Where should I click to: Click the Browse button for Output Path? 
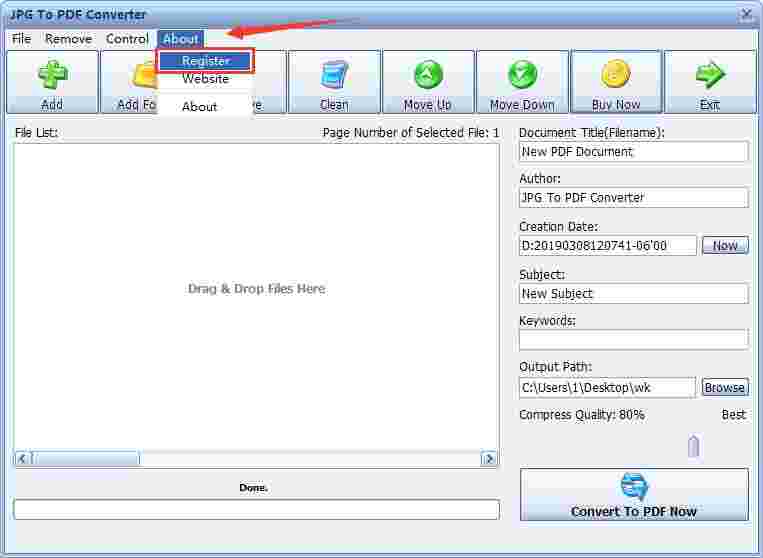[725, 388]
